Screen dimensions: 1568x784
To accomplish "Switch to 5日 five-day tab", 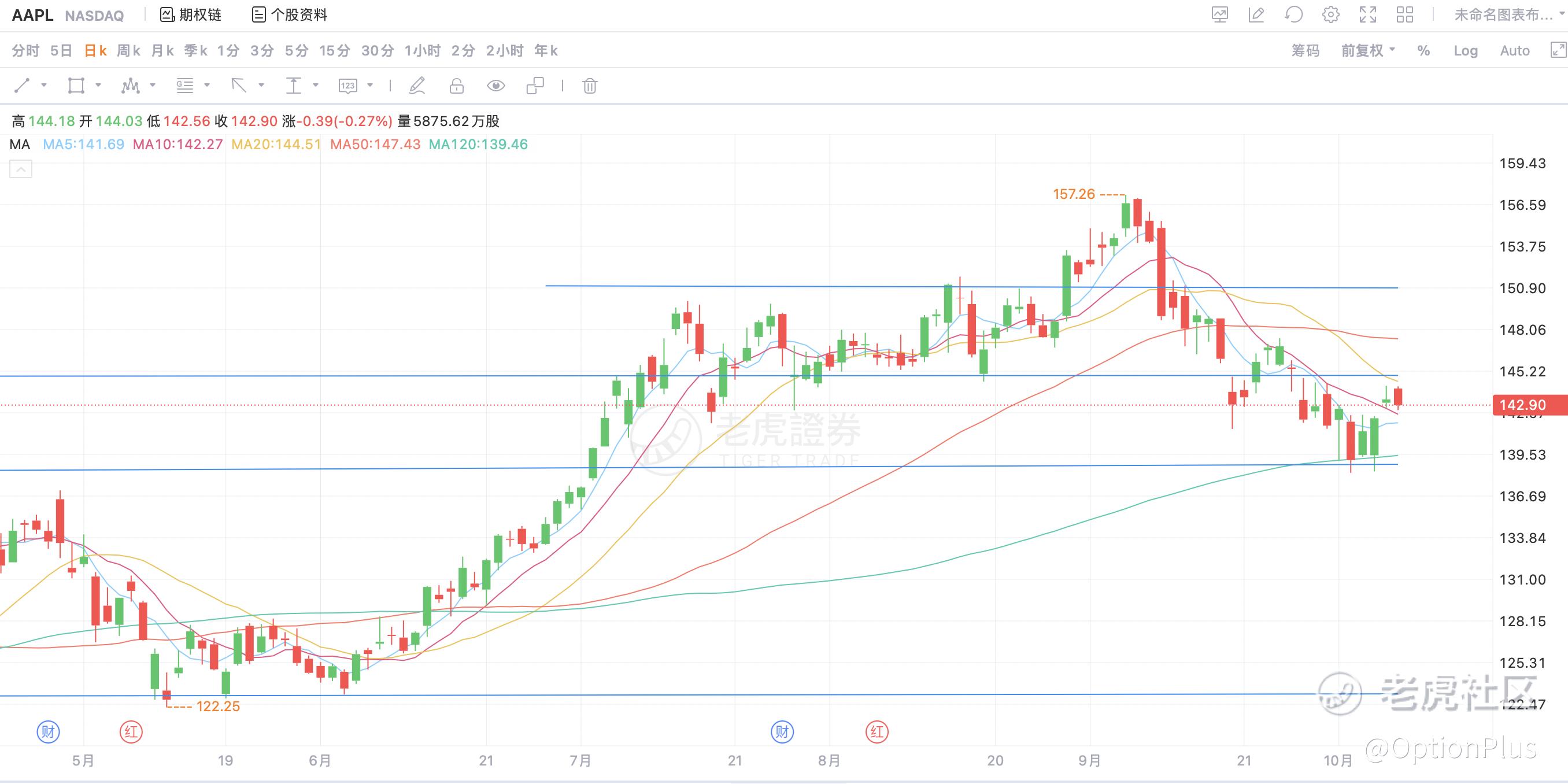I will pyautogui.click(x=61, y=50).
